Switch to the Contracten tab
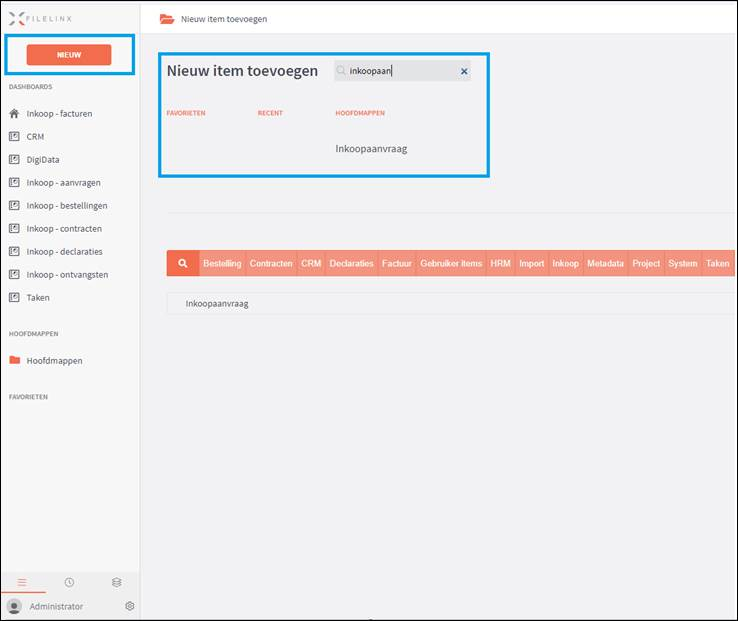This screenshot has height=621, width=738. (271, 264)
